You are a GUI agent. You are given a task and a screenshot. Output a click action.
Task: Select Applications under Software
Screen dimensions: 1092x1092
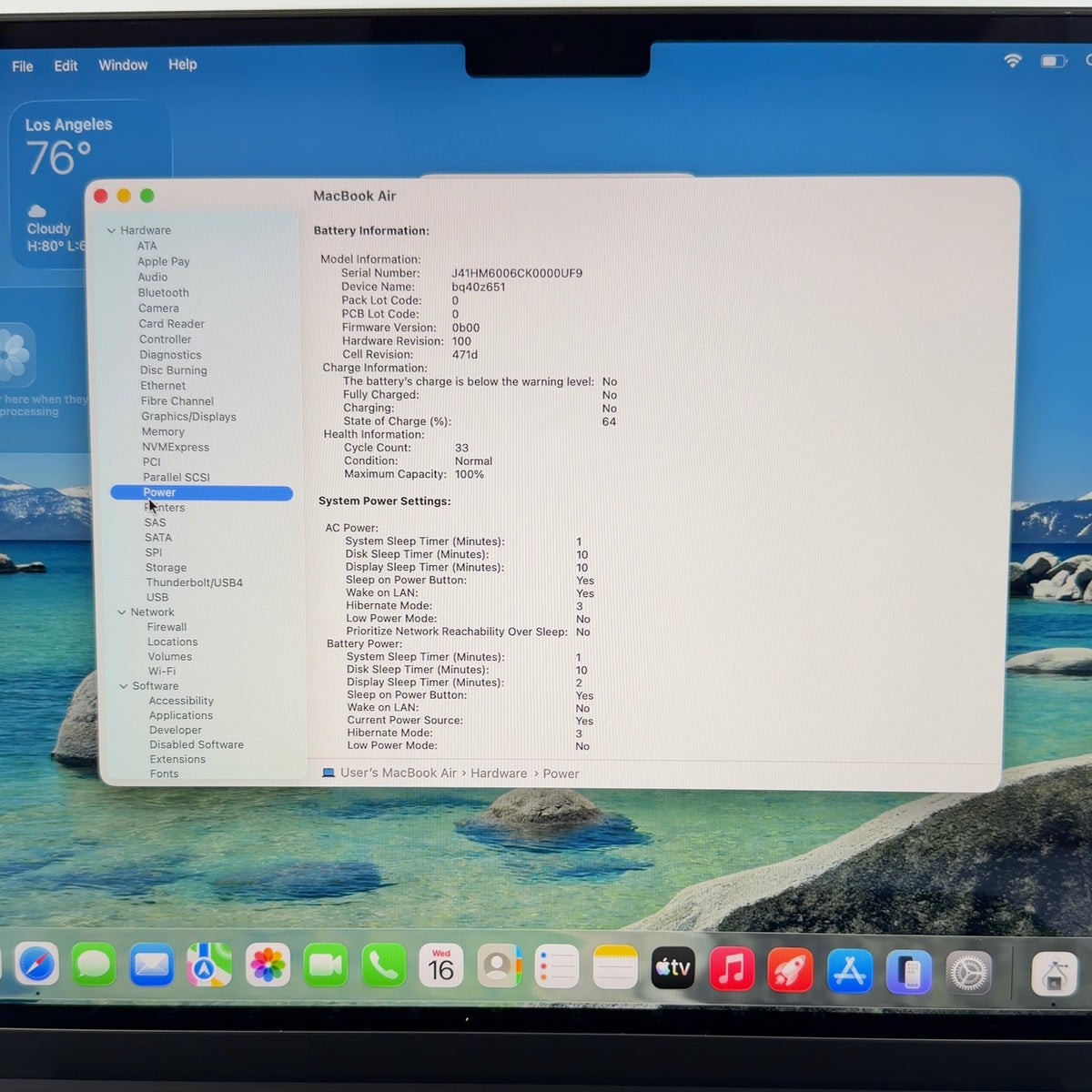click(181, 715)
